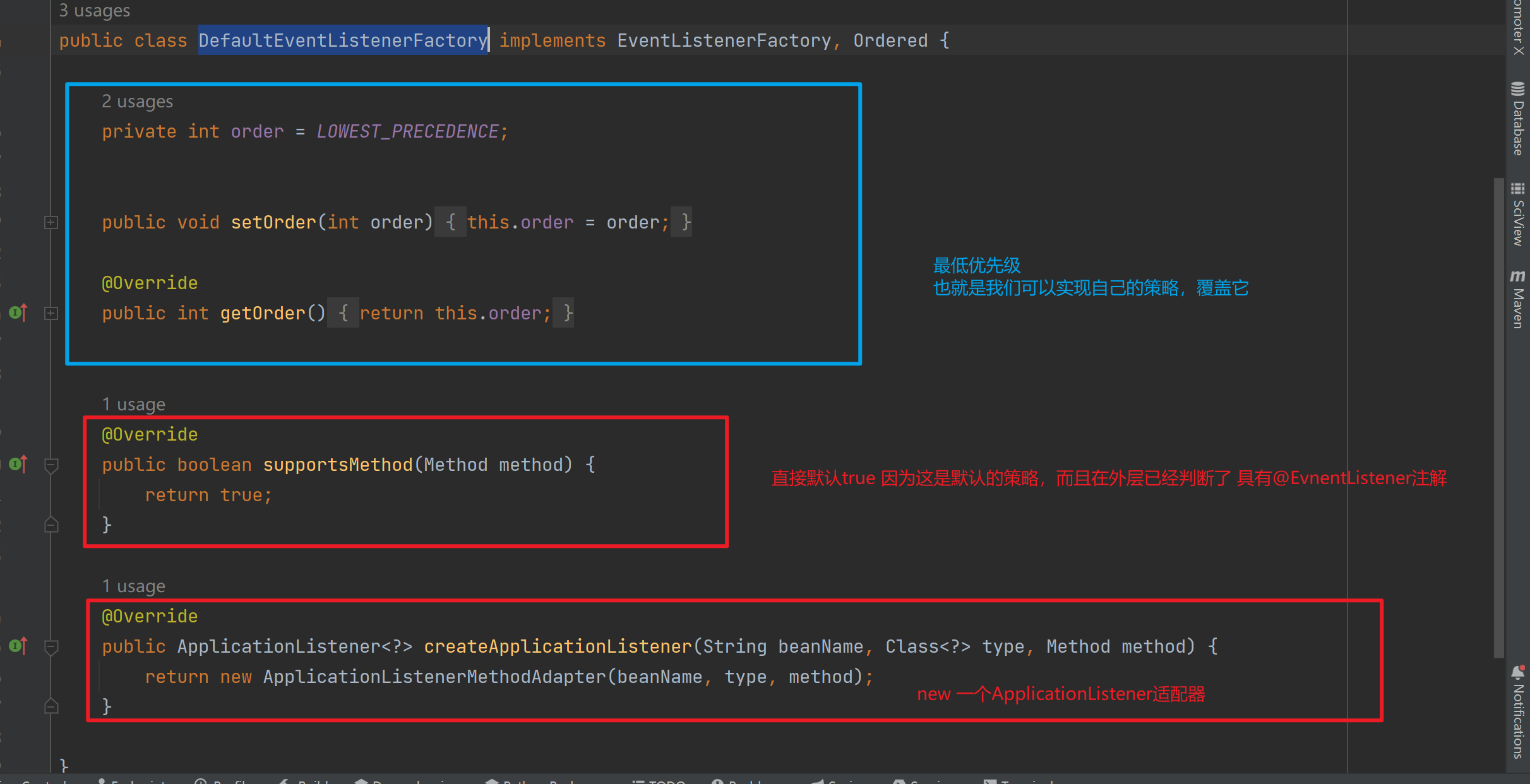Click the '3 usages' hint above the class
The width and height of the screenshot is (1530, 784).
pos(94,11)
